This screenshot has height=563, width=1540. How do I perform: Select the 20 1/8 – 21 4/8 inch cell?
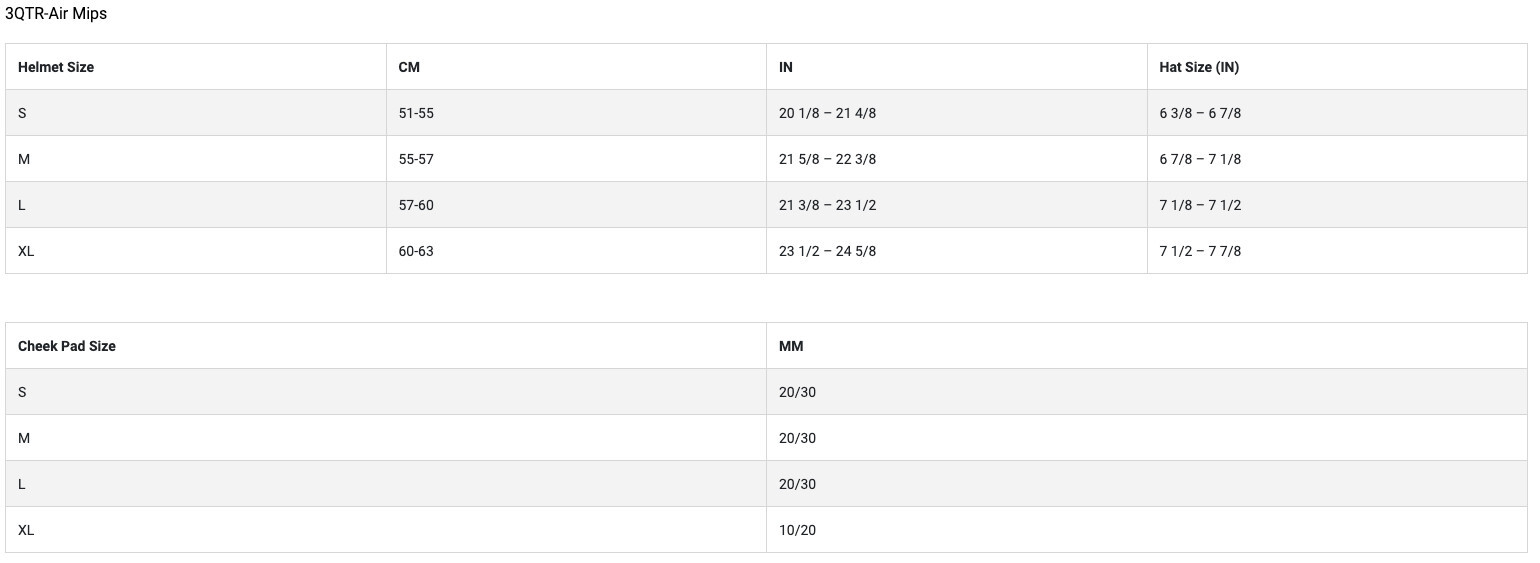coord(827,113)
